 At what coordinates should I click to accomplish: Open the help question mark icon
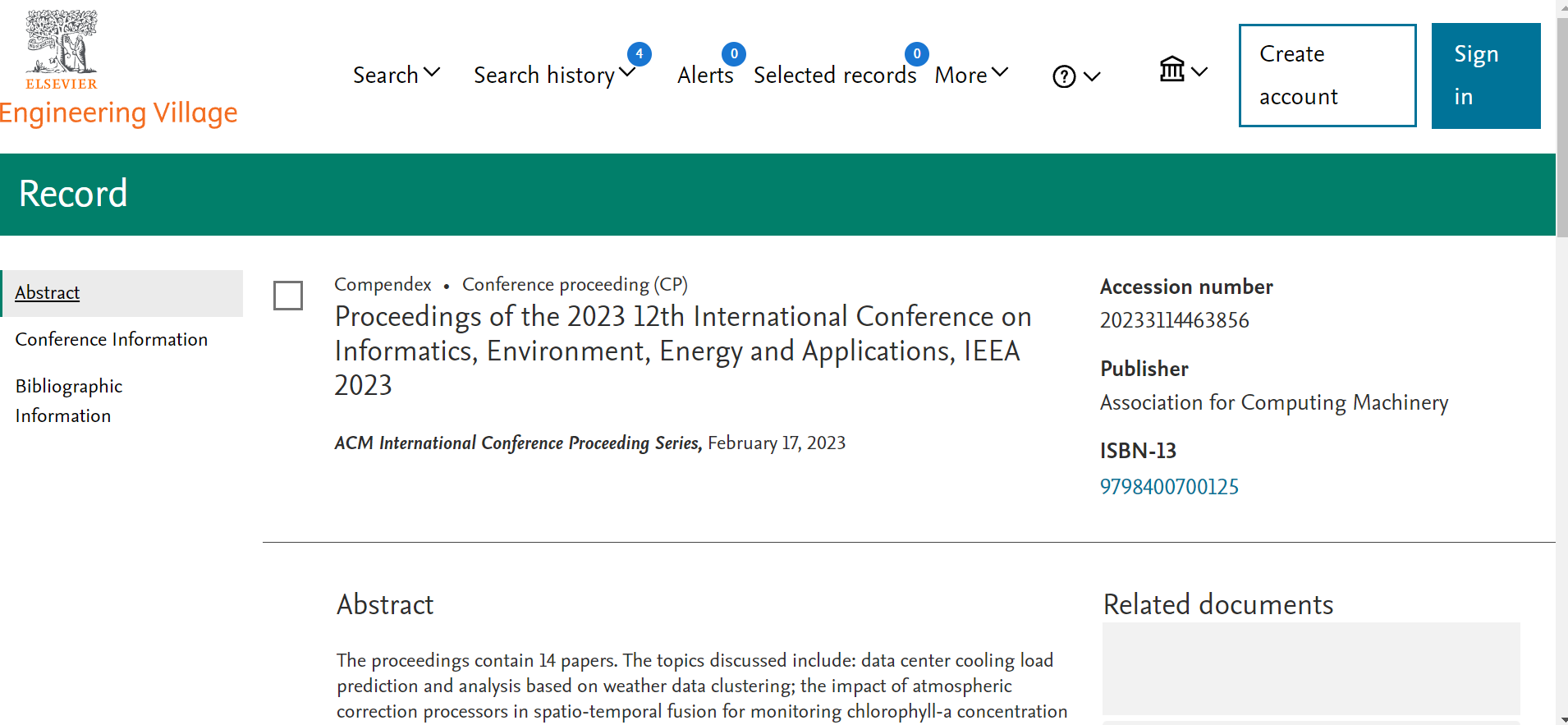point(1064,76)
